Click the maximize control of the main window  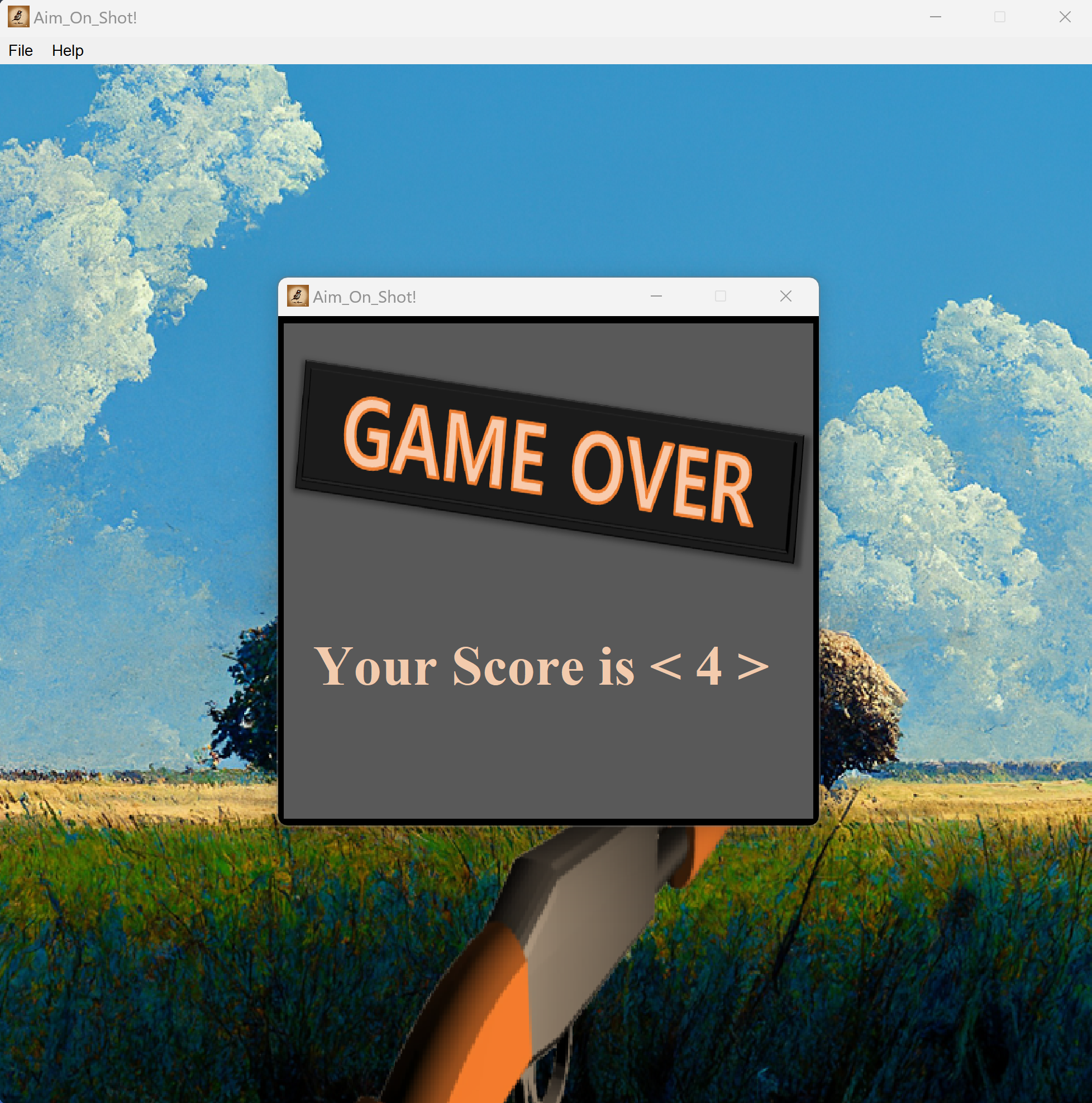click(999, 17)
